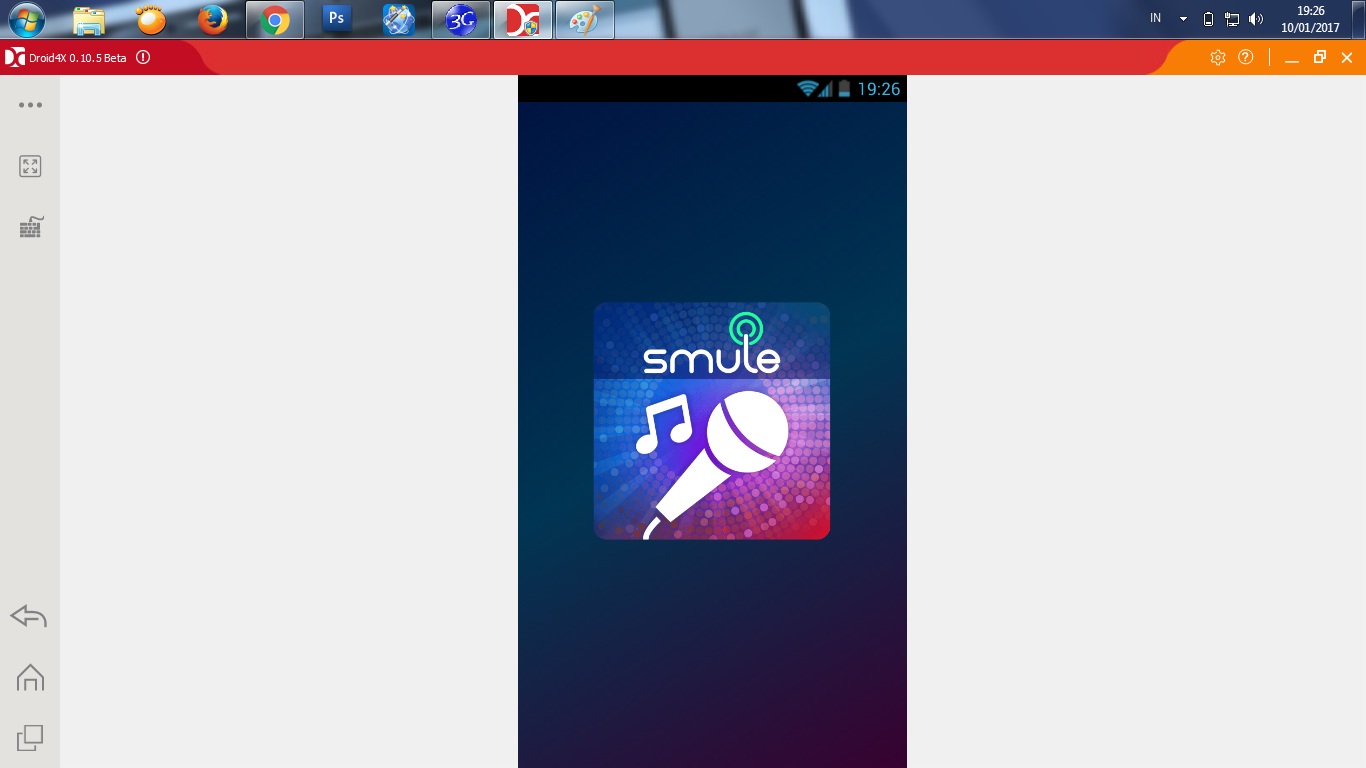The image size is (1366, 768).
Task: Open the sidebar more options (...) menu
Action: (x=30, y=105)
